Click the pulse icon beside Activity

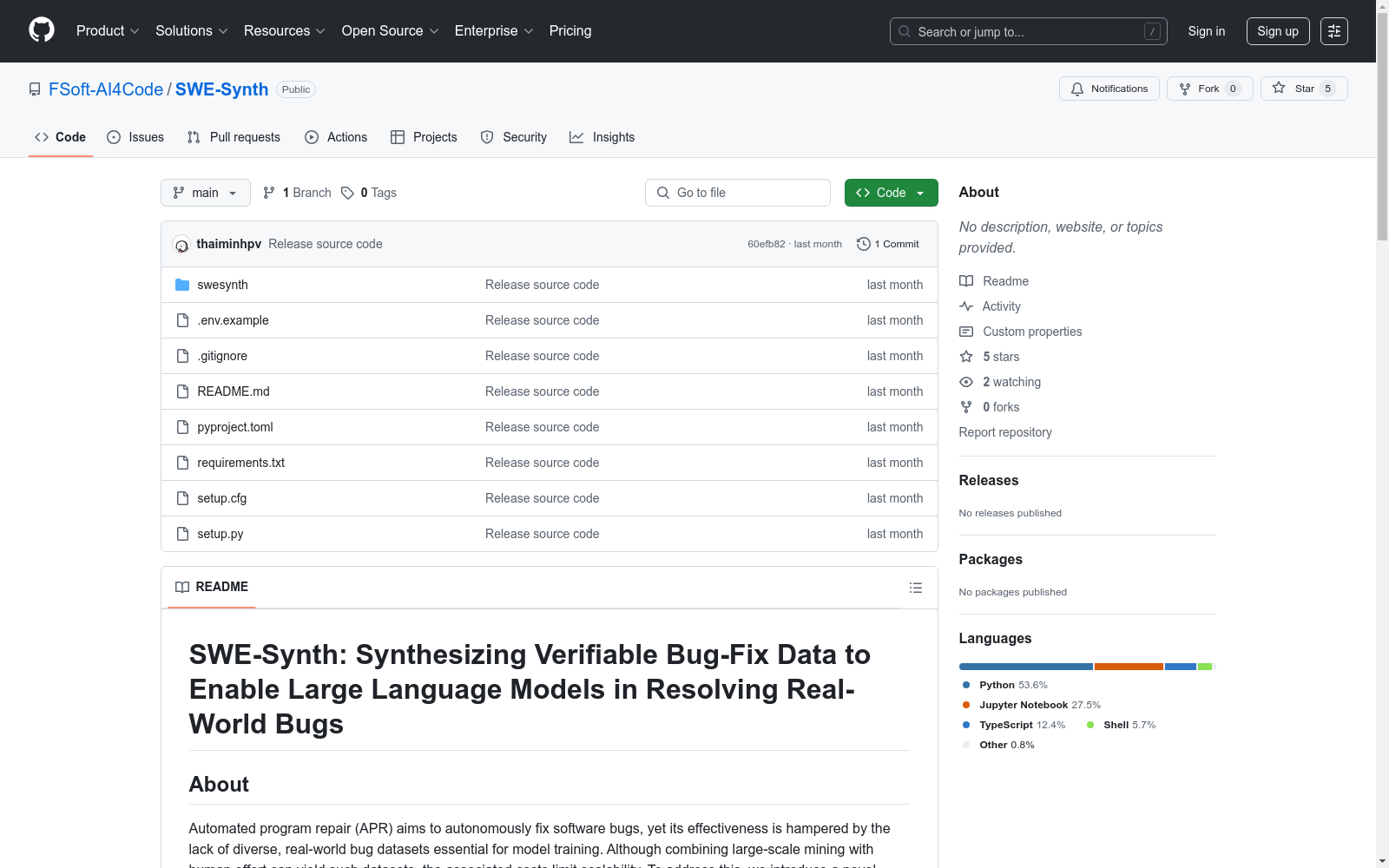tap(966, 306)
